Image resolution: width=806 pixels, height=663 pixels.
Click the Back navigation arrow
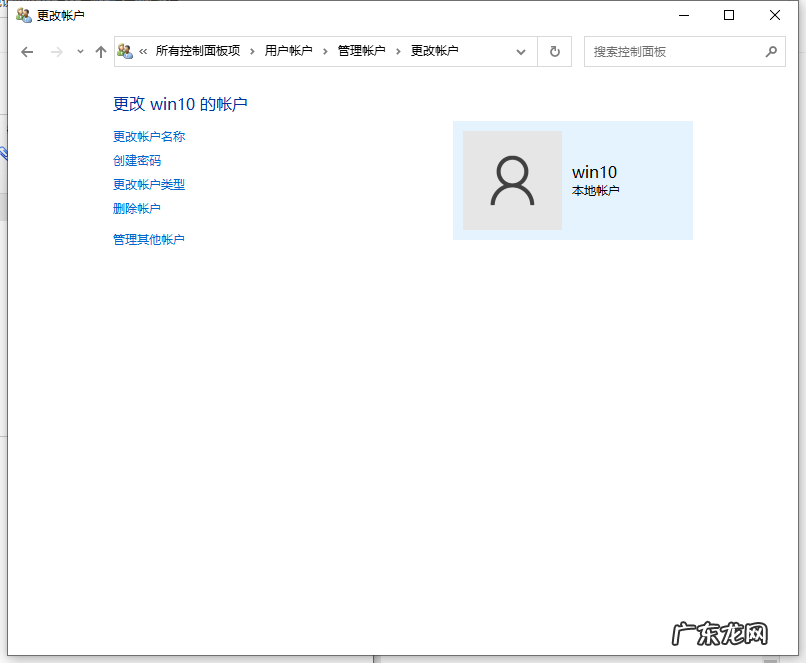(x=27, y=51)
